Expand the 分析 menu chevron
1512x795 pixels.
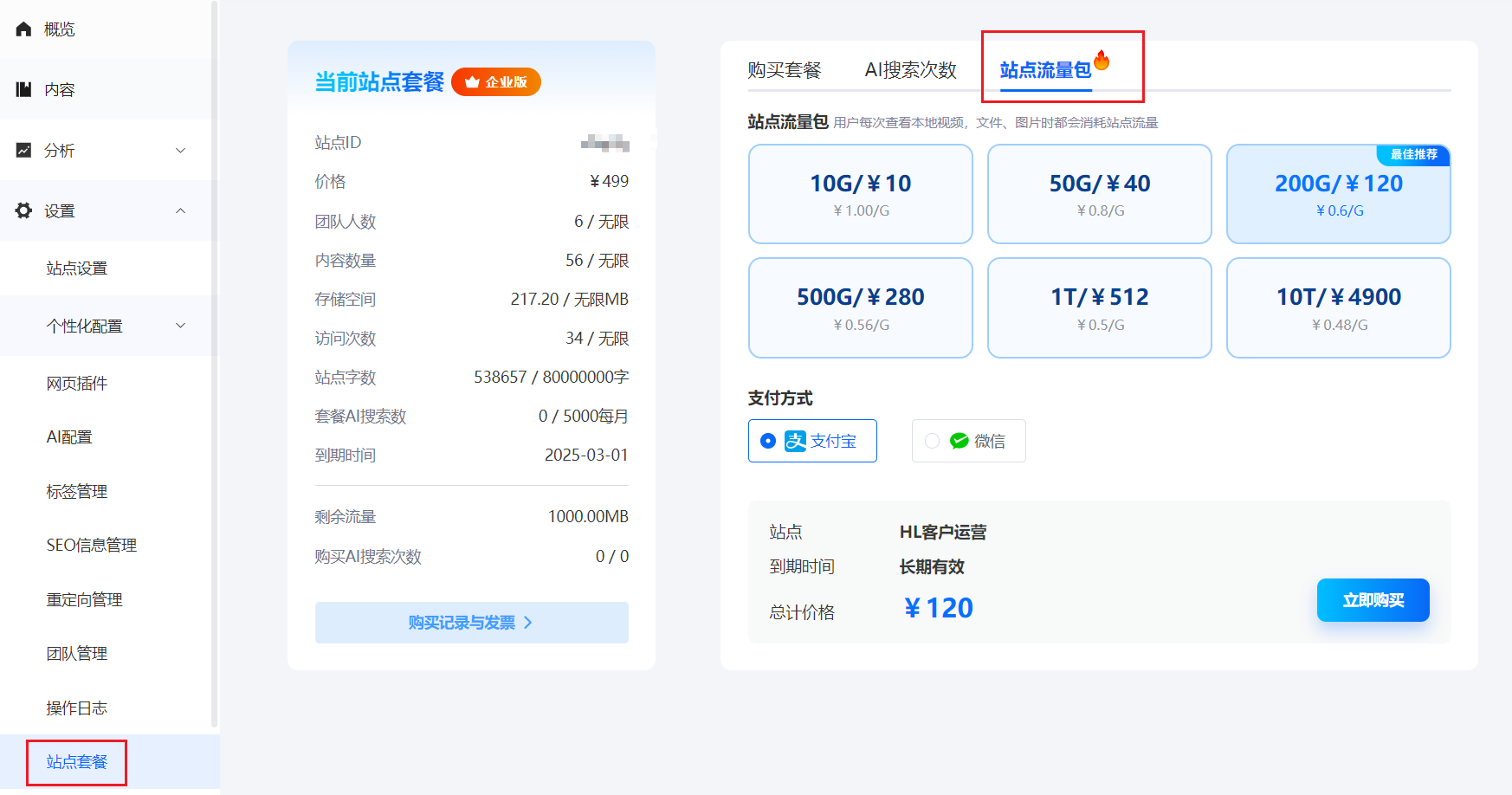pos(181,151)
